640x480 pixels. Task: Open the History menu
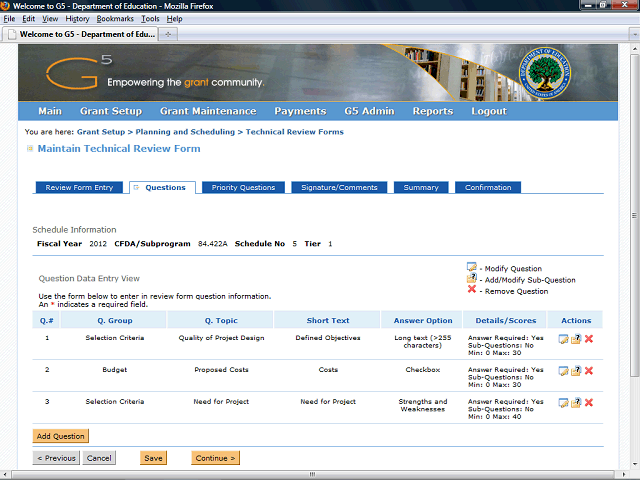77,19
